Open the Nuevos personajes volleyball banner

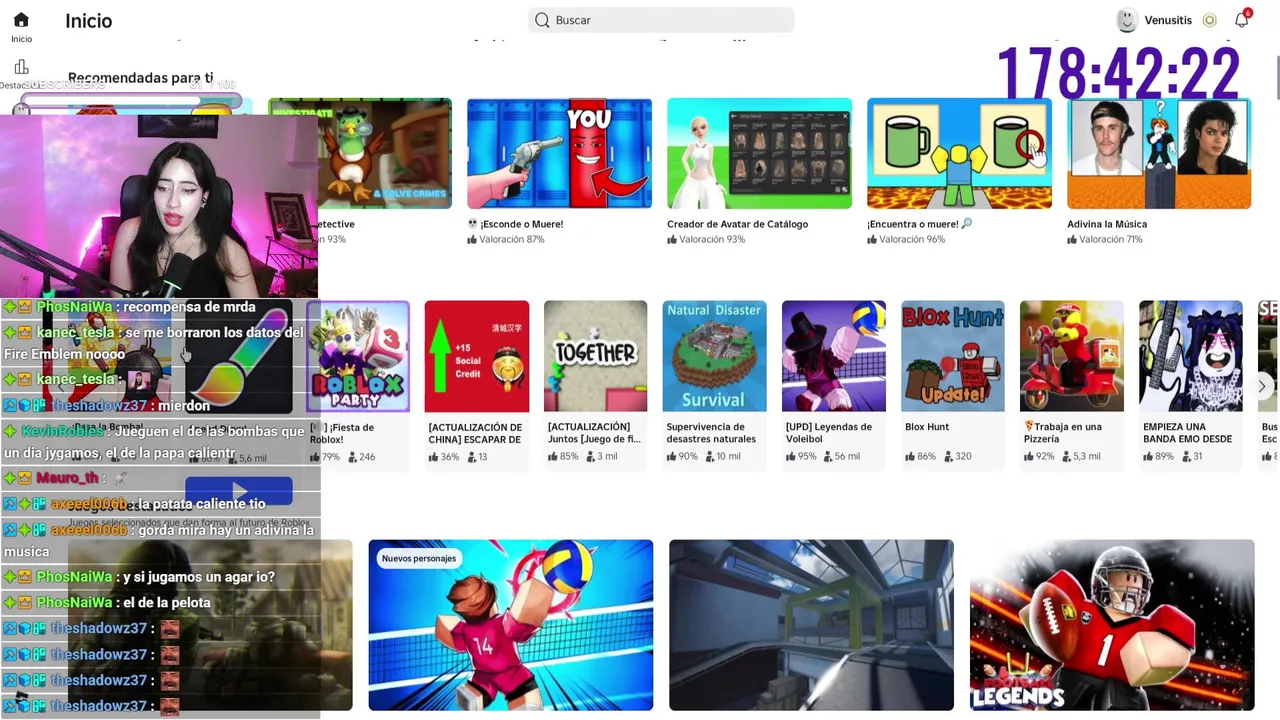(510, 625)
